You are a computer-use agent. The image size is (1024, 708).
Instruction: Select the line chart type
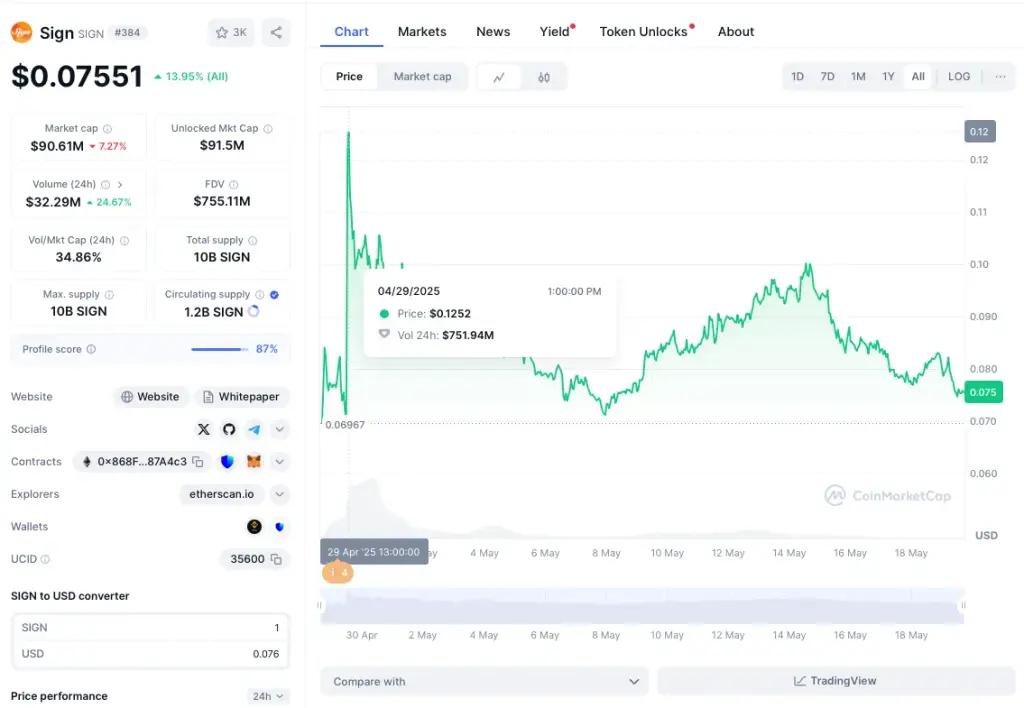pyautogui.click(x=499, y=77)
